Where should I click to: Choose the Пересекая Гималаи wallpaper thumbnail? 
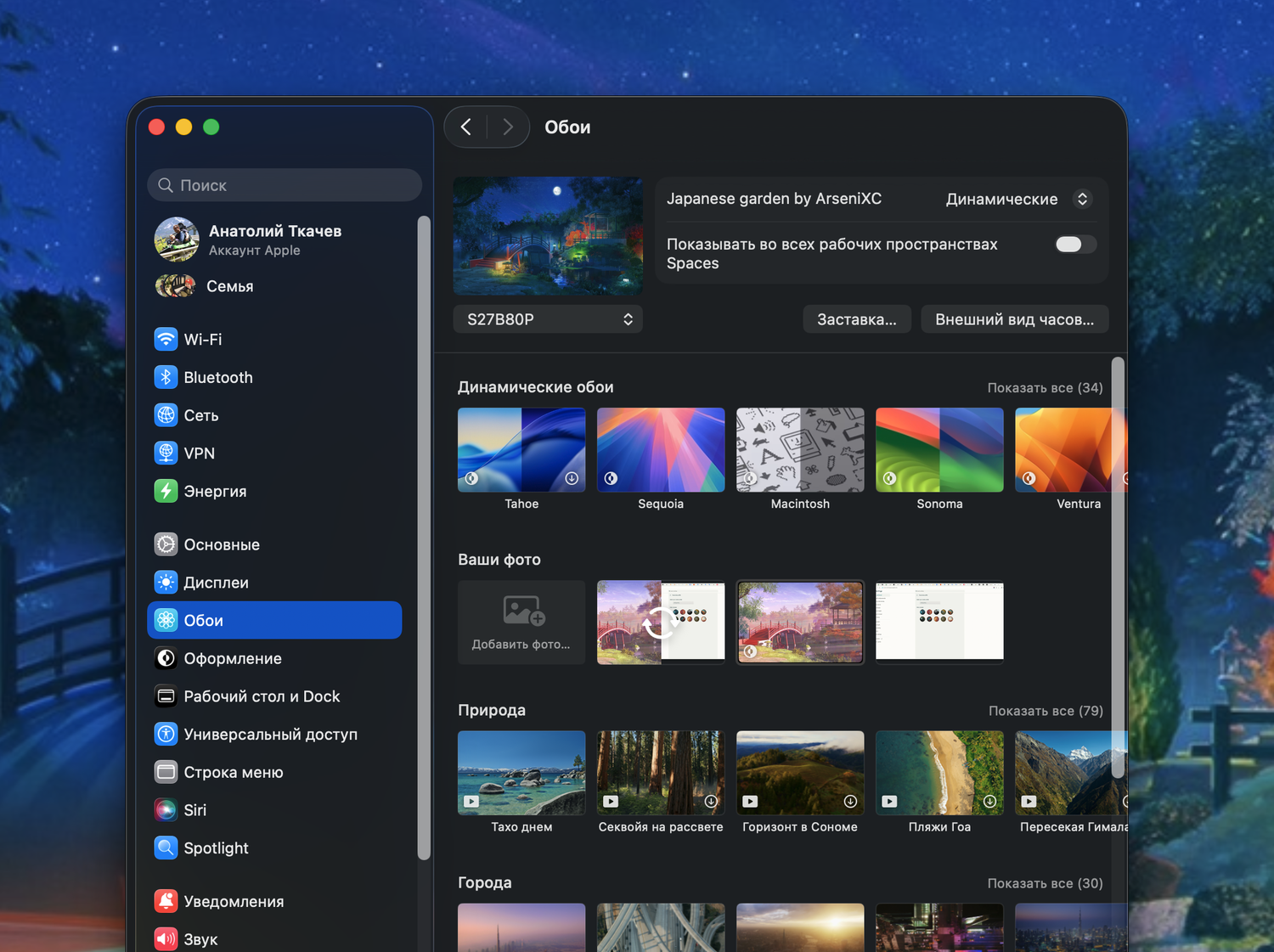tap(1071, 773)
